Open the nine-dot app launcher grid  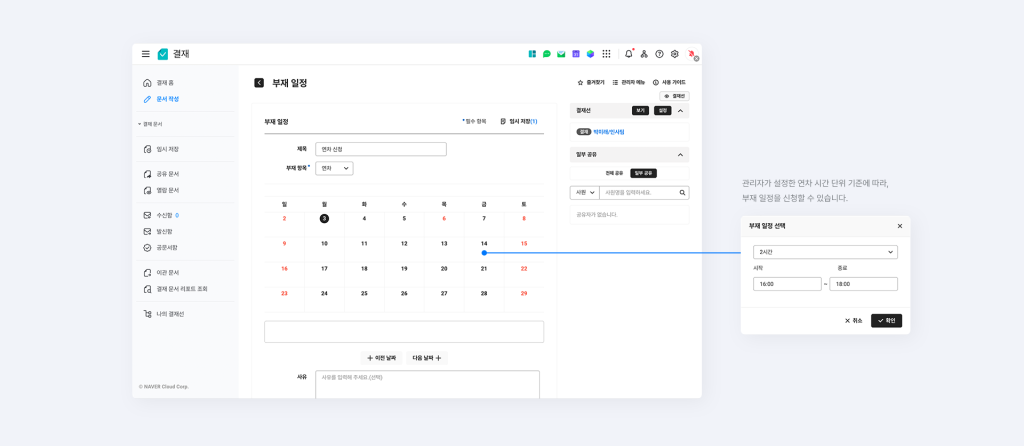click(606, 54)
